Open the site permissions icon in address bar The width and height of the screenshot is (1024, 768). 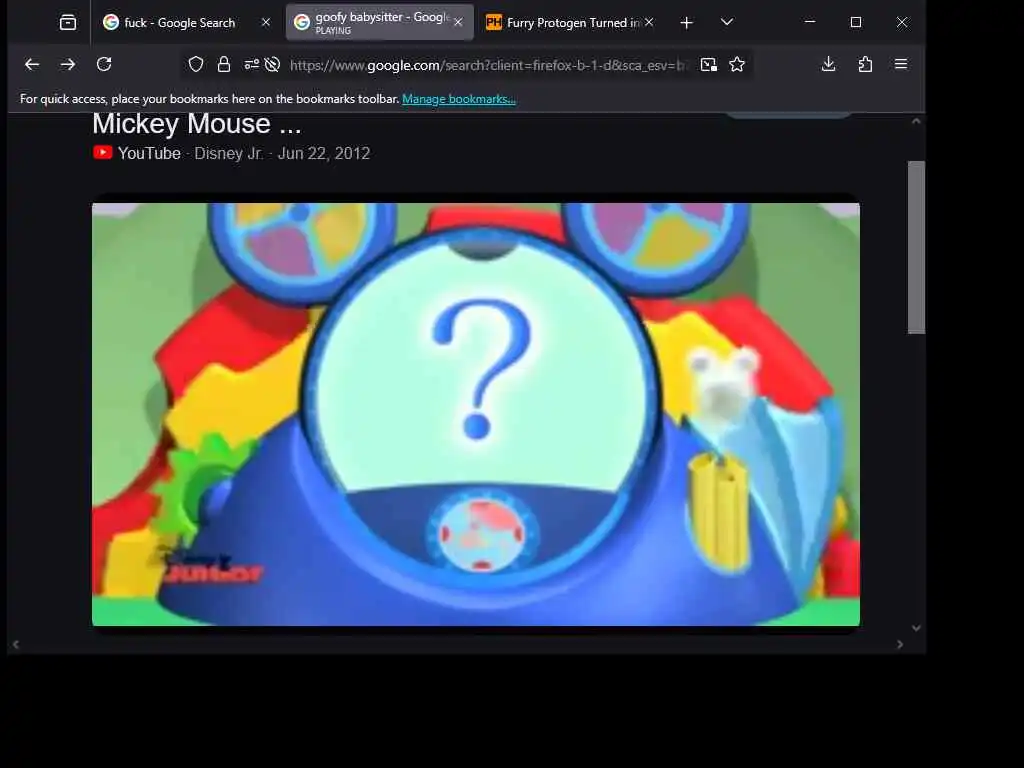pyautogui.click(x=251, y=64)
